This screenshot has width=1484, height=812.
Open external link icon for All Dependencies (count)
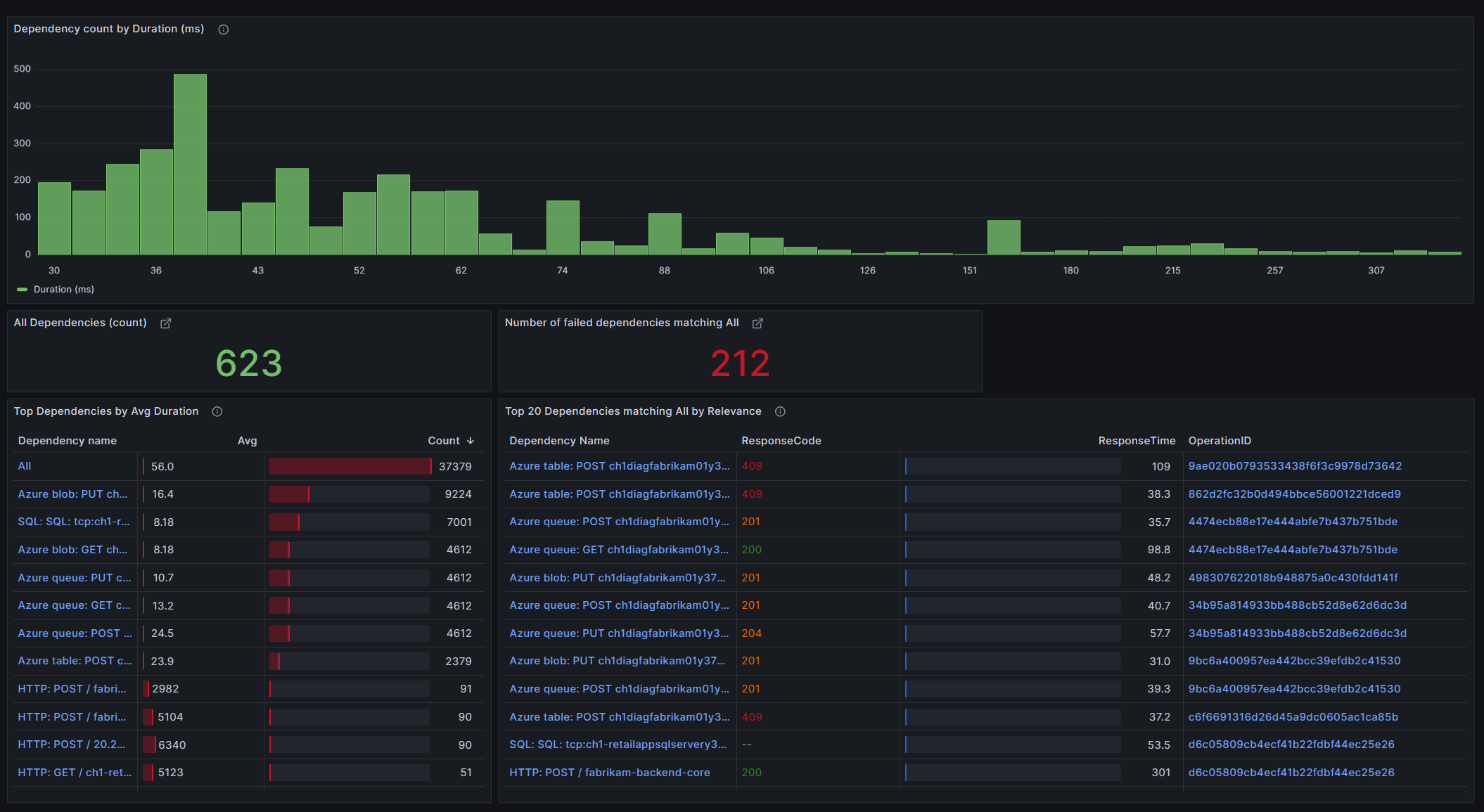(x=166, y=323)
